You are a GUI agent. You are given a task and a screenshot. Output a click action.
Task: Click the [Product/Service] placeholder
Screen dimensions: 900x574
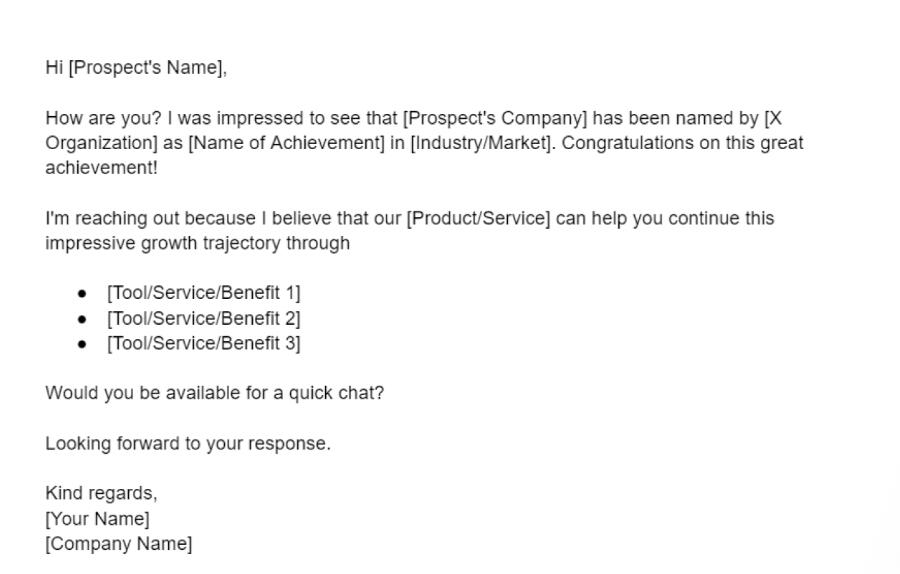click(478, 218)
